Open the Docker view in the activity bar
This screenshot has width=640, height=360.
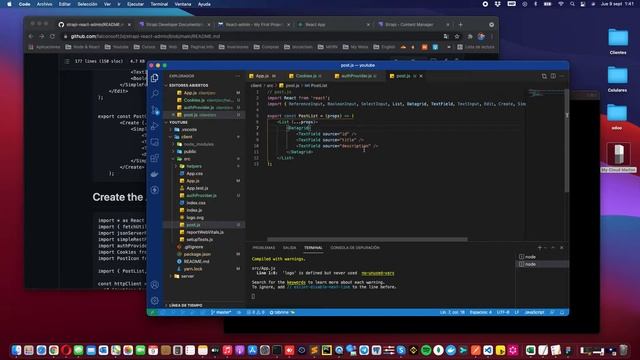[155, 174]
